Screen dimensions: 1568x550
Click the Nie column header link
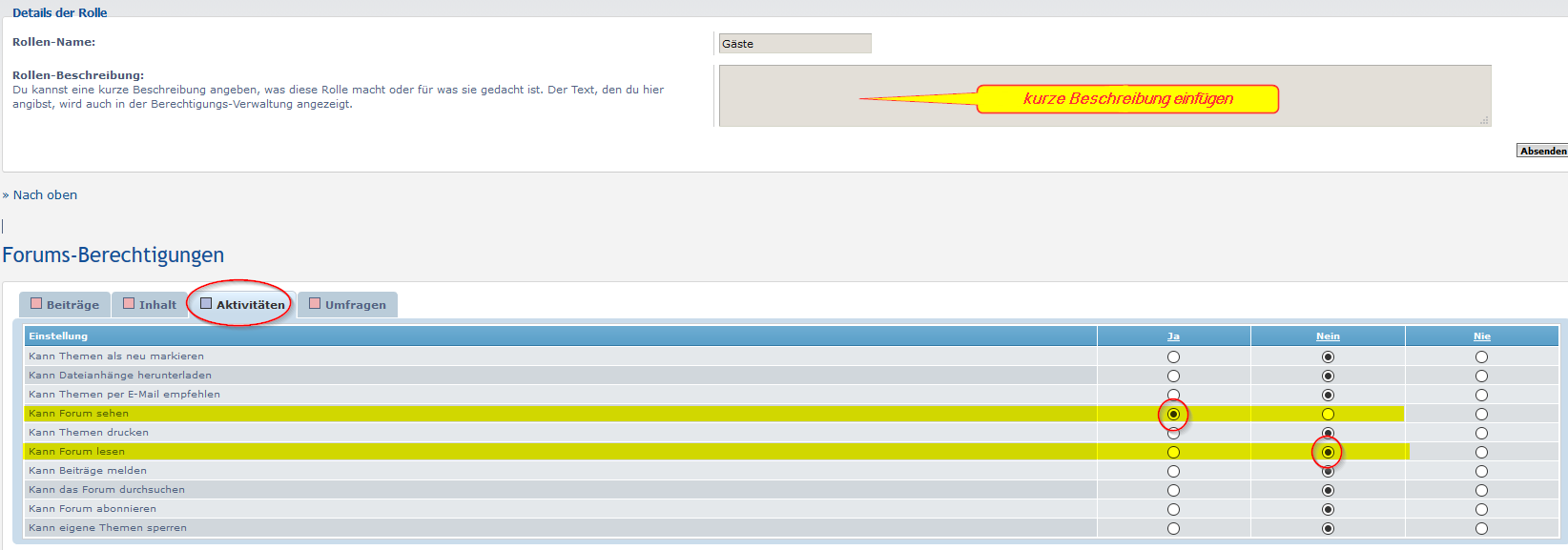pos(1481,336)
